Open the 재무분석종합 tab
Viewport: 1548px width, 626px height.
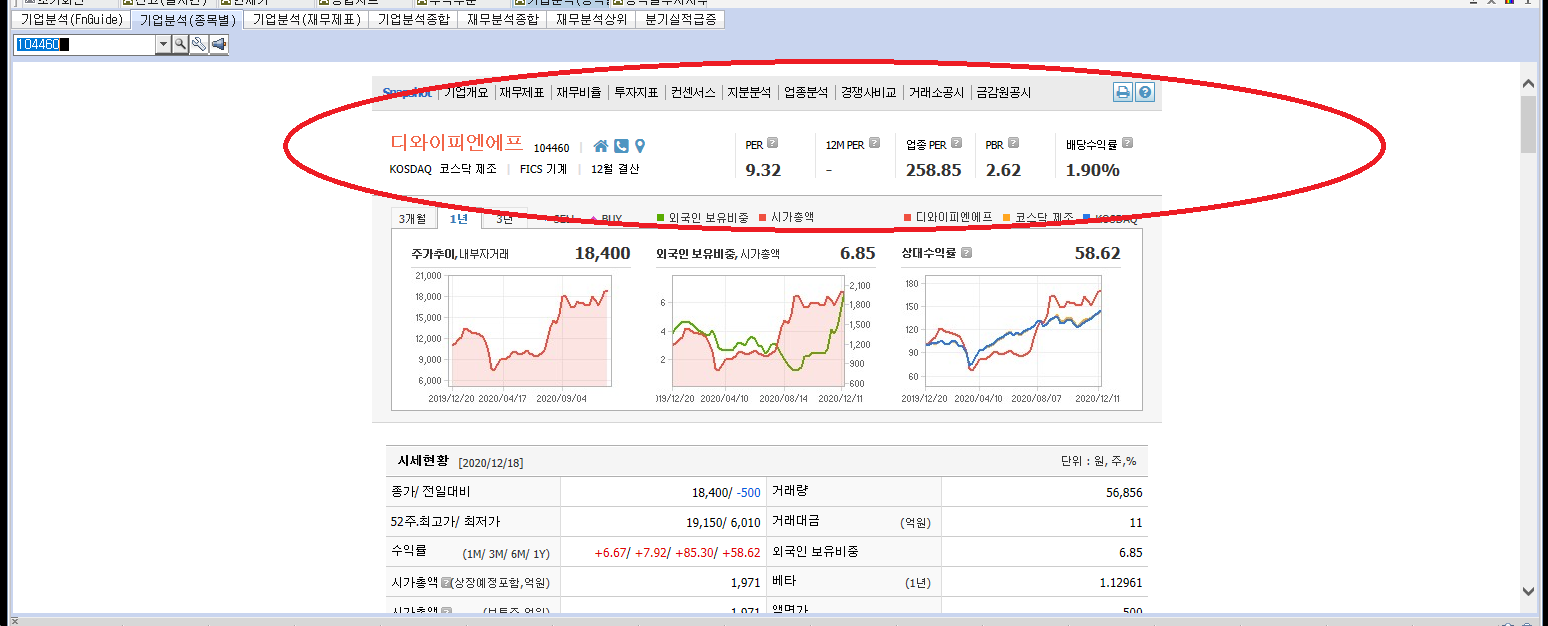click(x=502, y=19)
